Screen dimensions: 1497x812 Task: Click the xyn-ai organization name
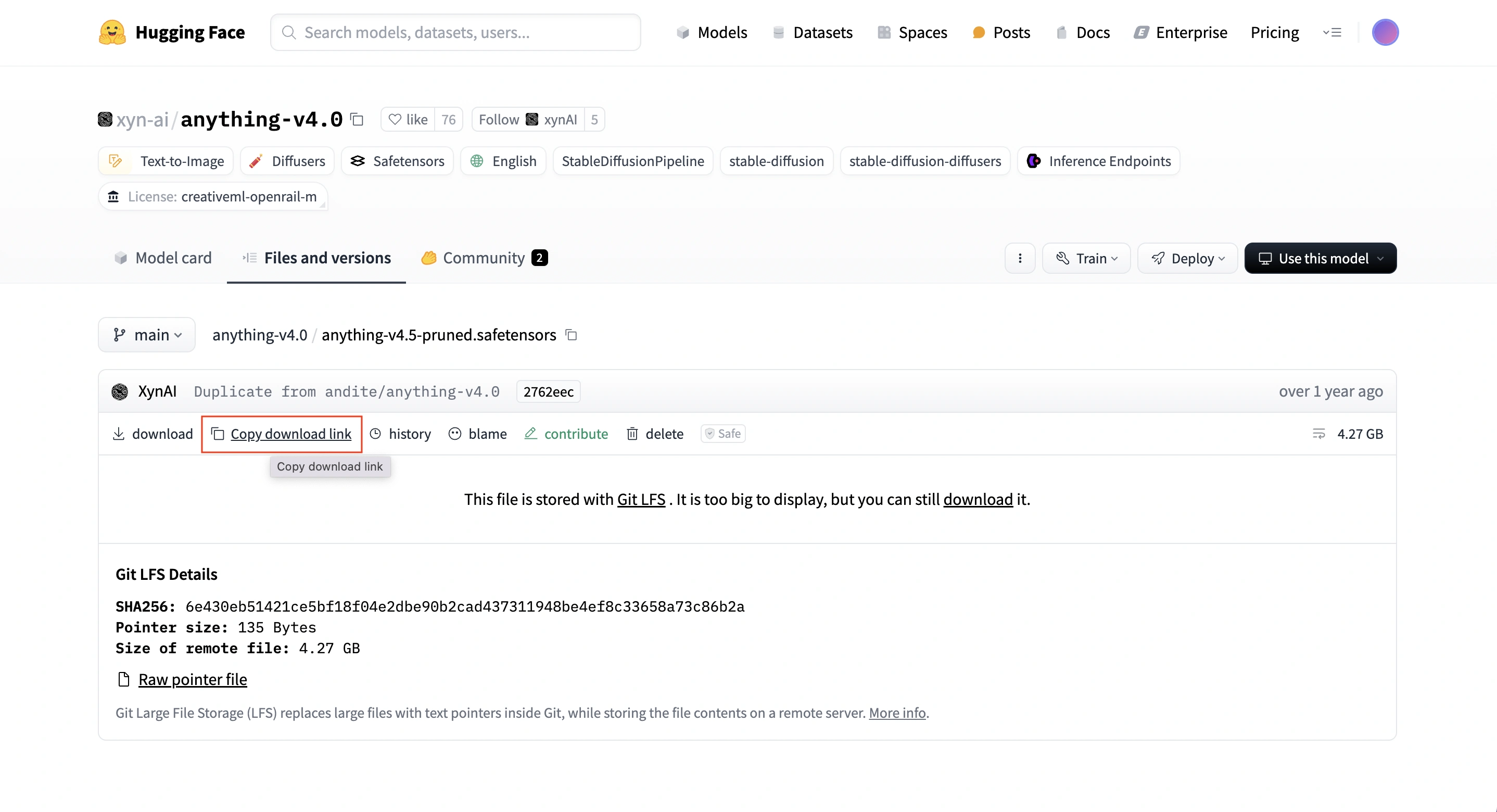coord(143,120)
